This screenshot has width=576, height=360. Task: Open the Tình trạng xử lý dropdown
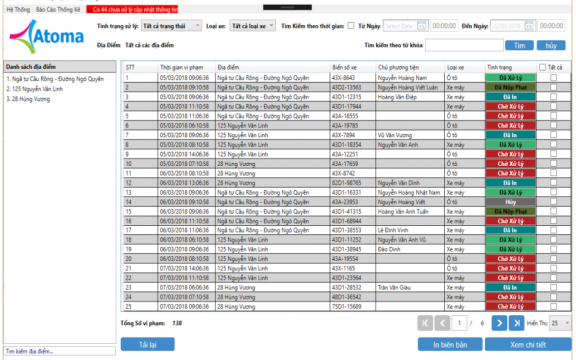[x=171, y=26]
